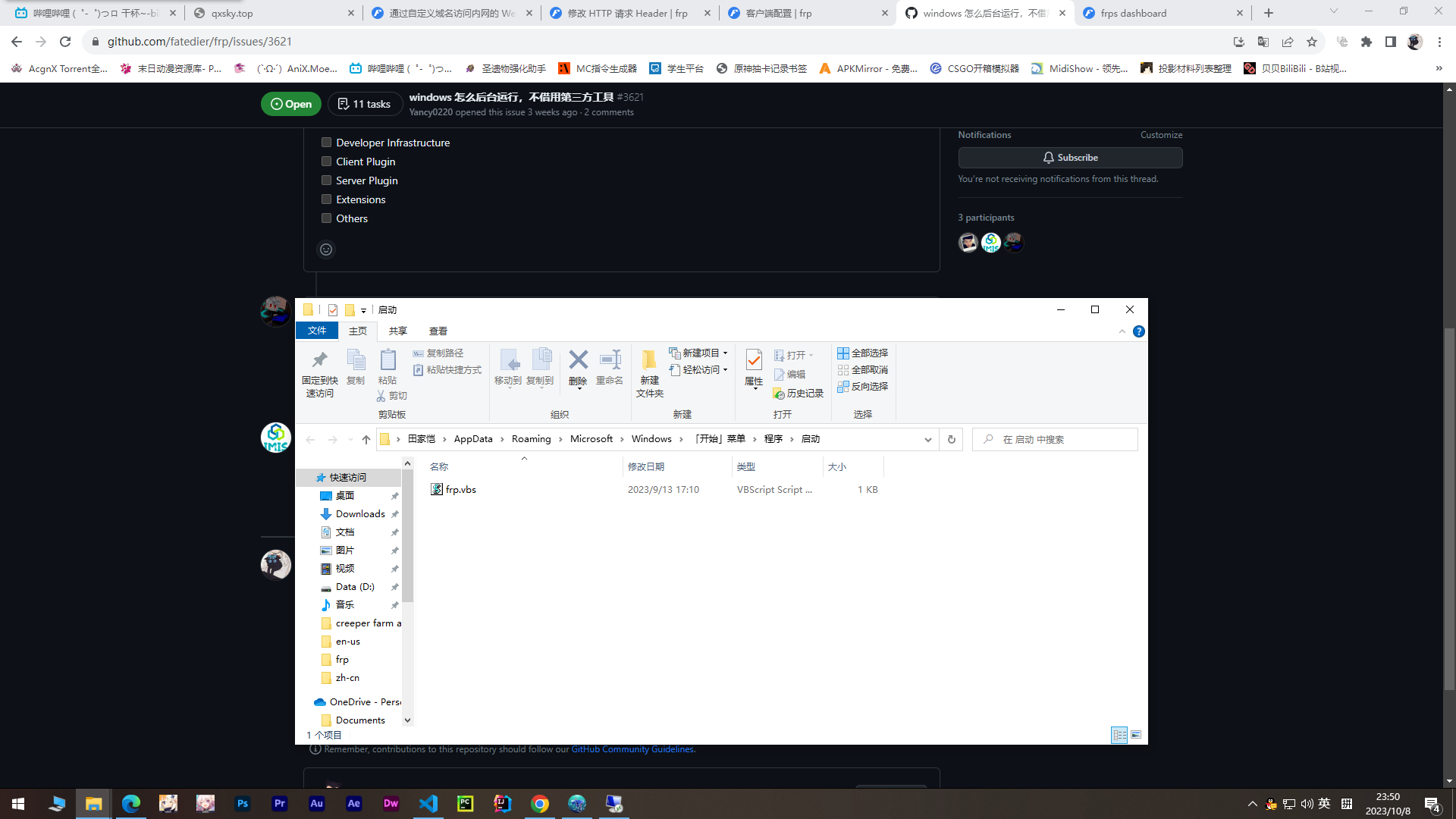The width and height of the screenshot is (1456, 819).
Task: Expand the 新建项目 dropdown
Action: (x=724, y=353)
